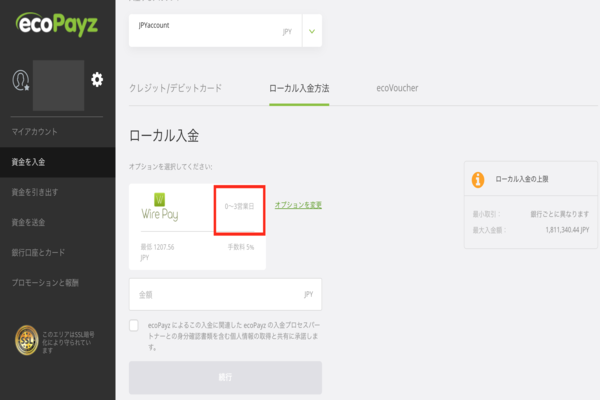
Task: Click the ローカル入金 page heading
Action: coord(164,136)
